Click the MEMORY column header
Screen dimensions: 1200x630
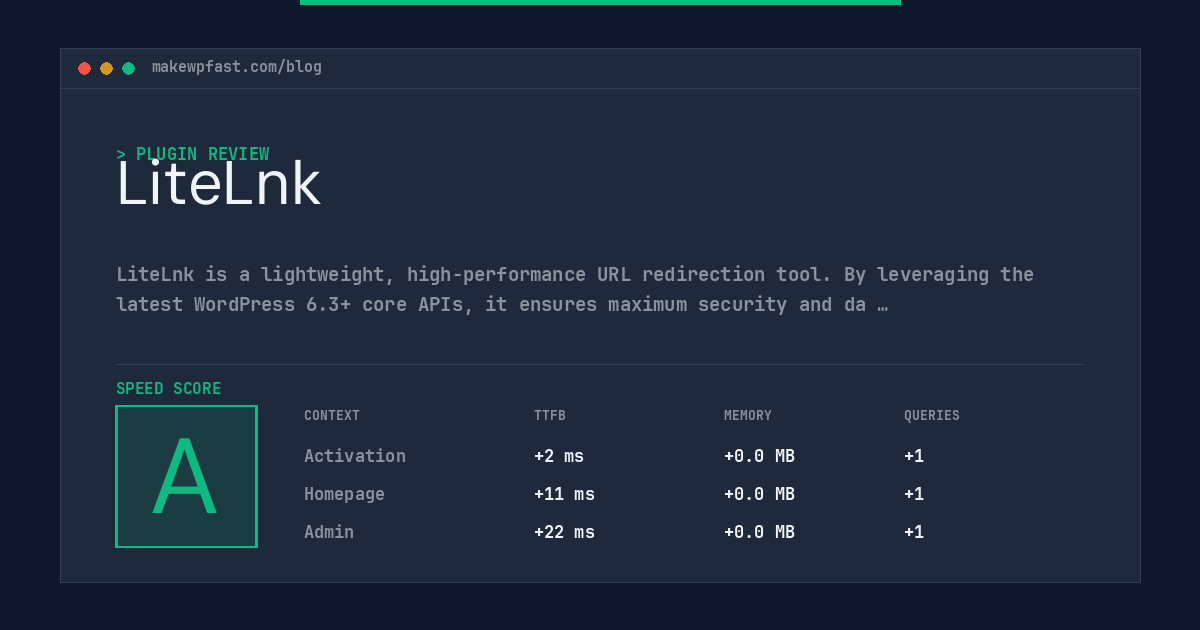click(748, 416)
